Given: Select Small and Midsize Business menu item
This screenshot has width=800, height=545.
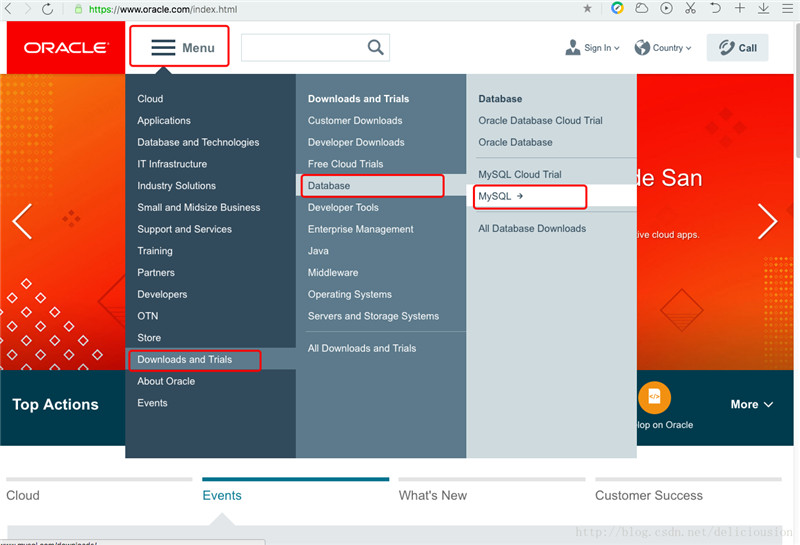Looking at the screenshot, I should coord(198,207).
